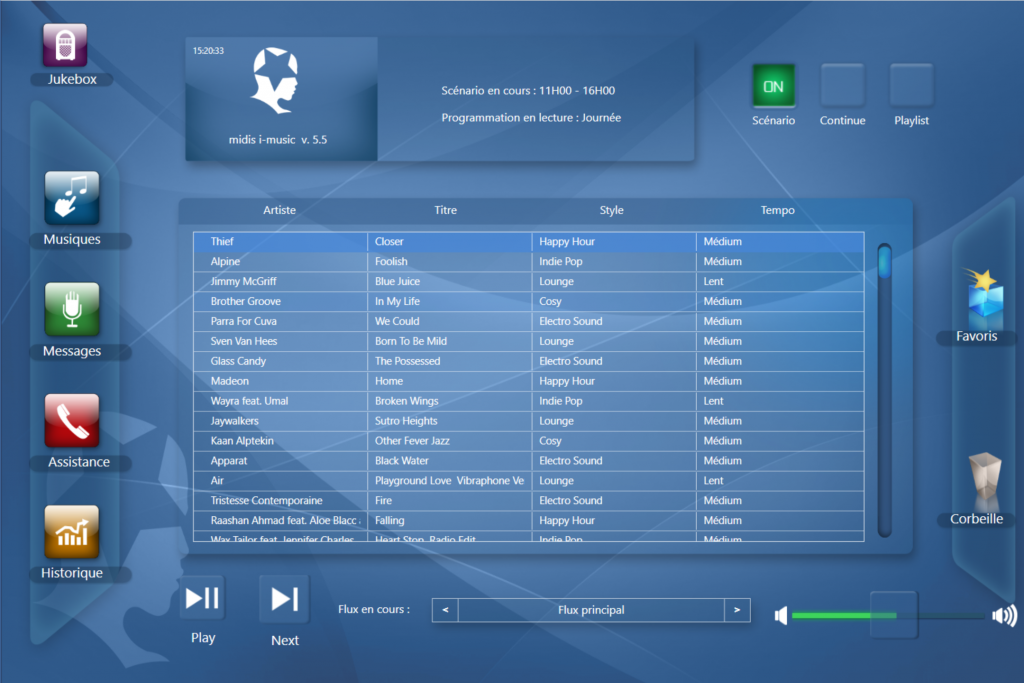The width and height of the screenshot is (1024, 683).
Task: Sort by the Artiste column header
Action: (x=280, y=210)
